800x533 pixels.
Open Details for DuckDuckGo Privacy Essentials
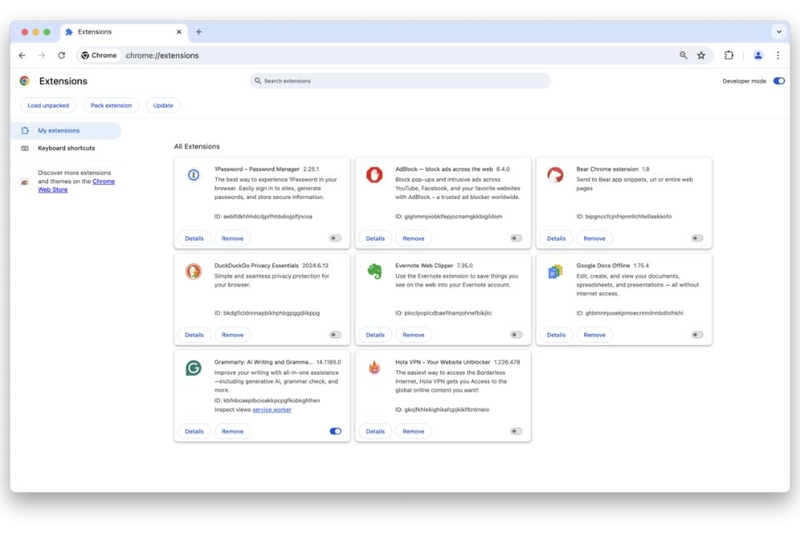tap(194, 335)
